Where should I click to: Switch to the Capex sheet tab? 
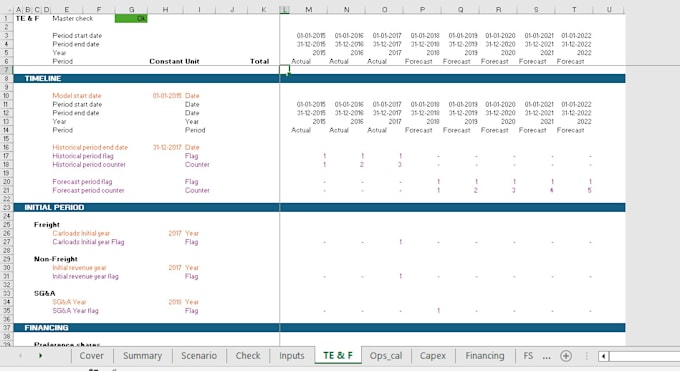[432, 355]
